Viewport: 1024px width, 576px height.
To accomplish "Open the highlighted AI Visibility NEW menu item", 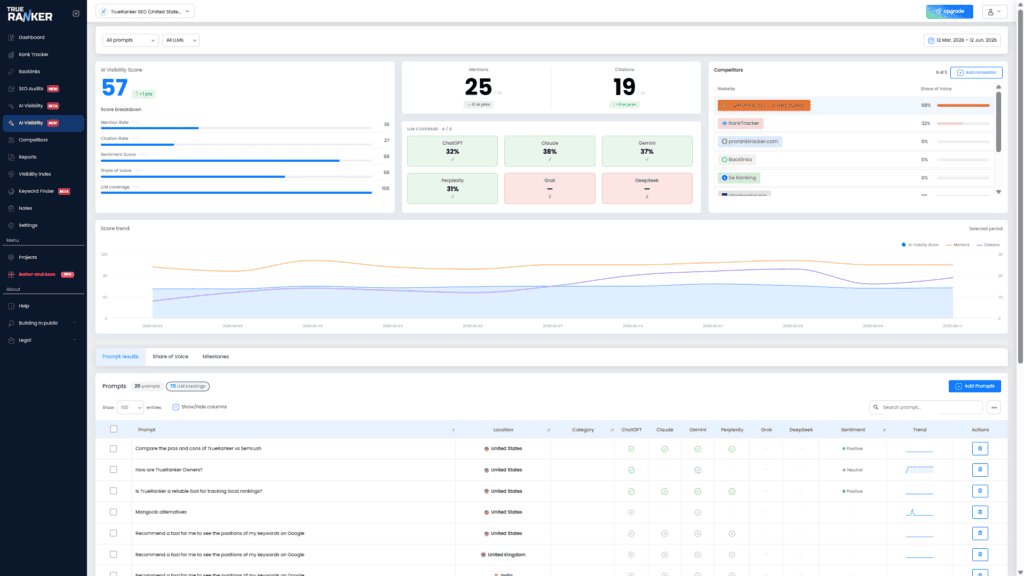I will (x=43, y=123).
